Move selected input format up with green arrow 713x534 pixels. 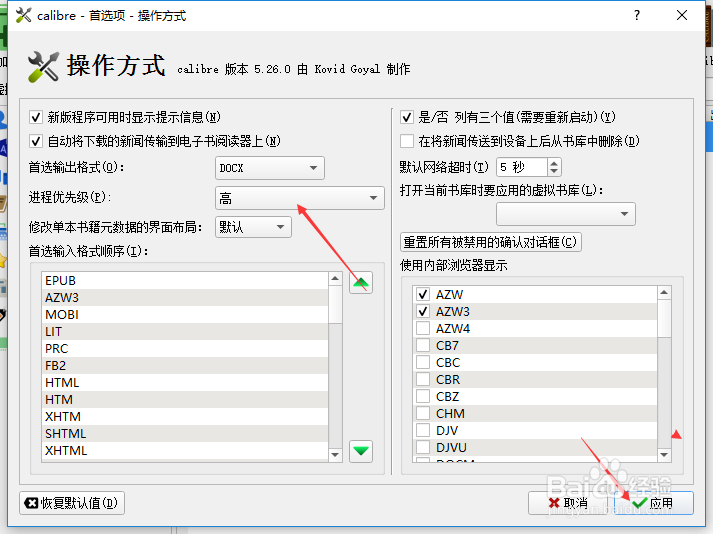pos(361,283)
